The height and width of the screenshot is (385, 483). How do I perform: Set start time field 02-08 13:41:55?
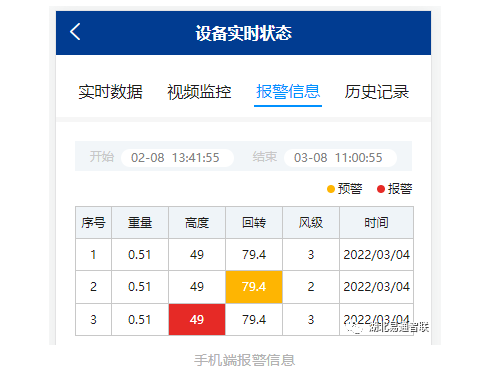click(177, 157)
